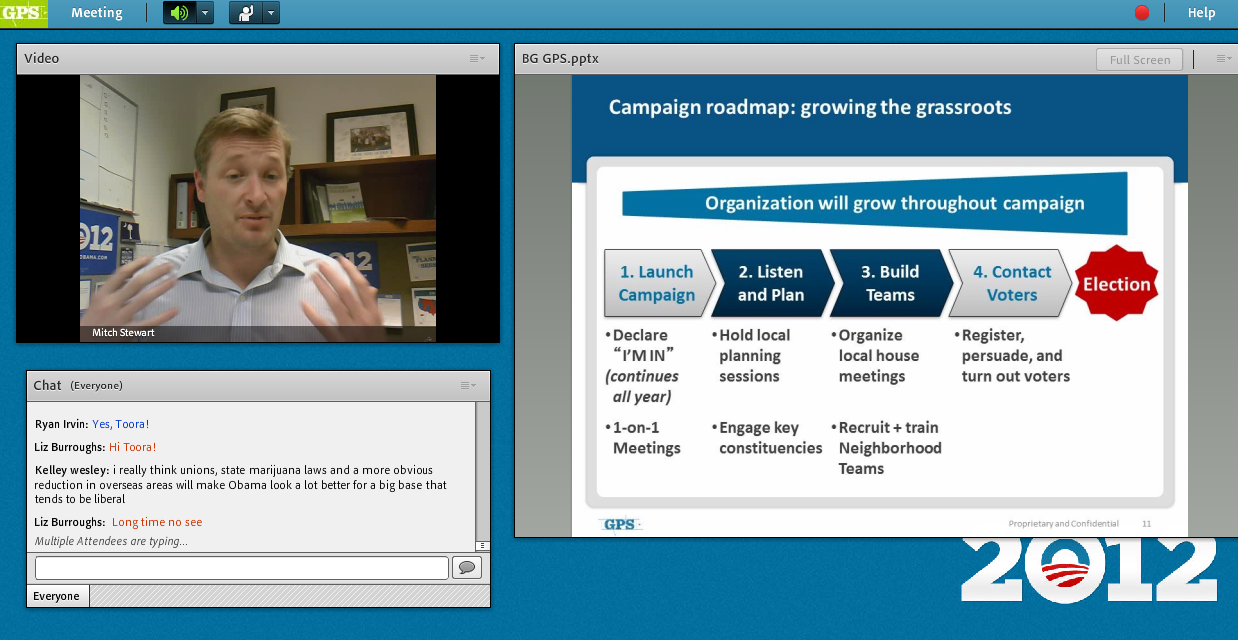Viewport: 1238px width, 640px height.
Task: Open the Video pod options menu
Action: pos(477,58)
